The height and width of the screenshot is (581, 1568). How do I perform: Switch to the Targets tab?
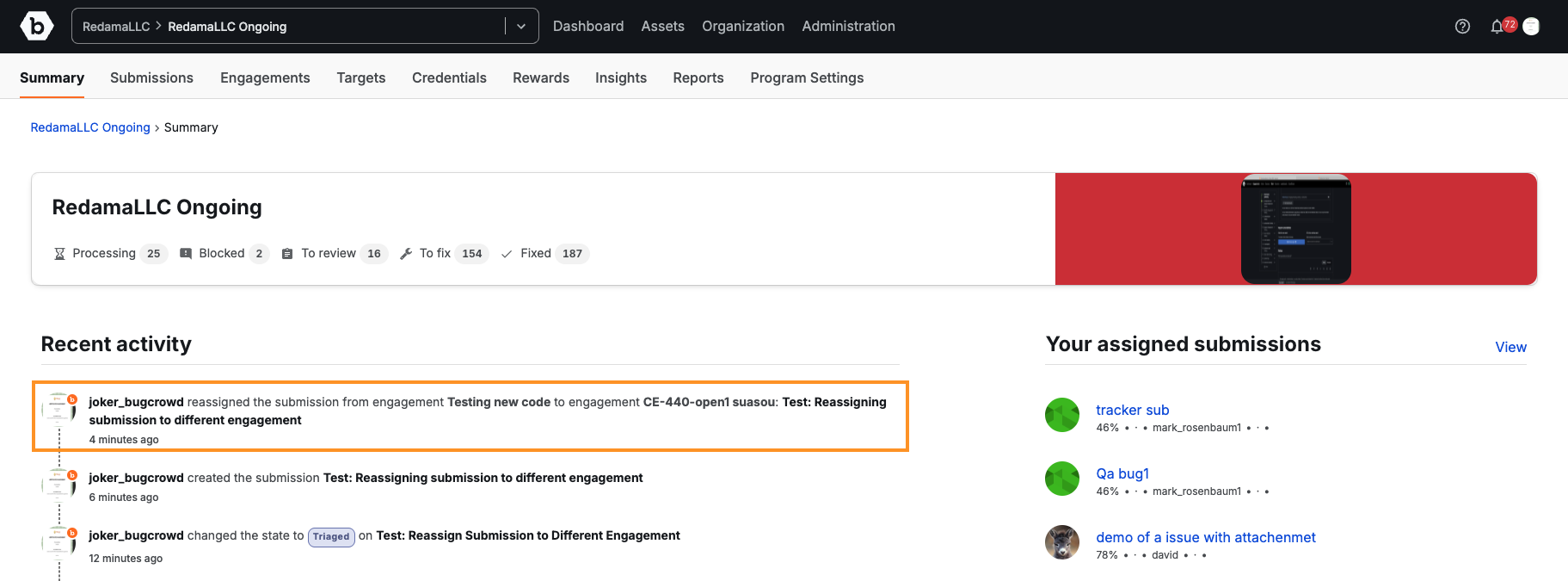pyautogui.click(x=361, y=77)
